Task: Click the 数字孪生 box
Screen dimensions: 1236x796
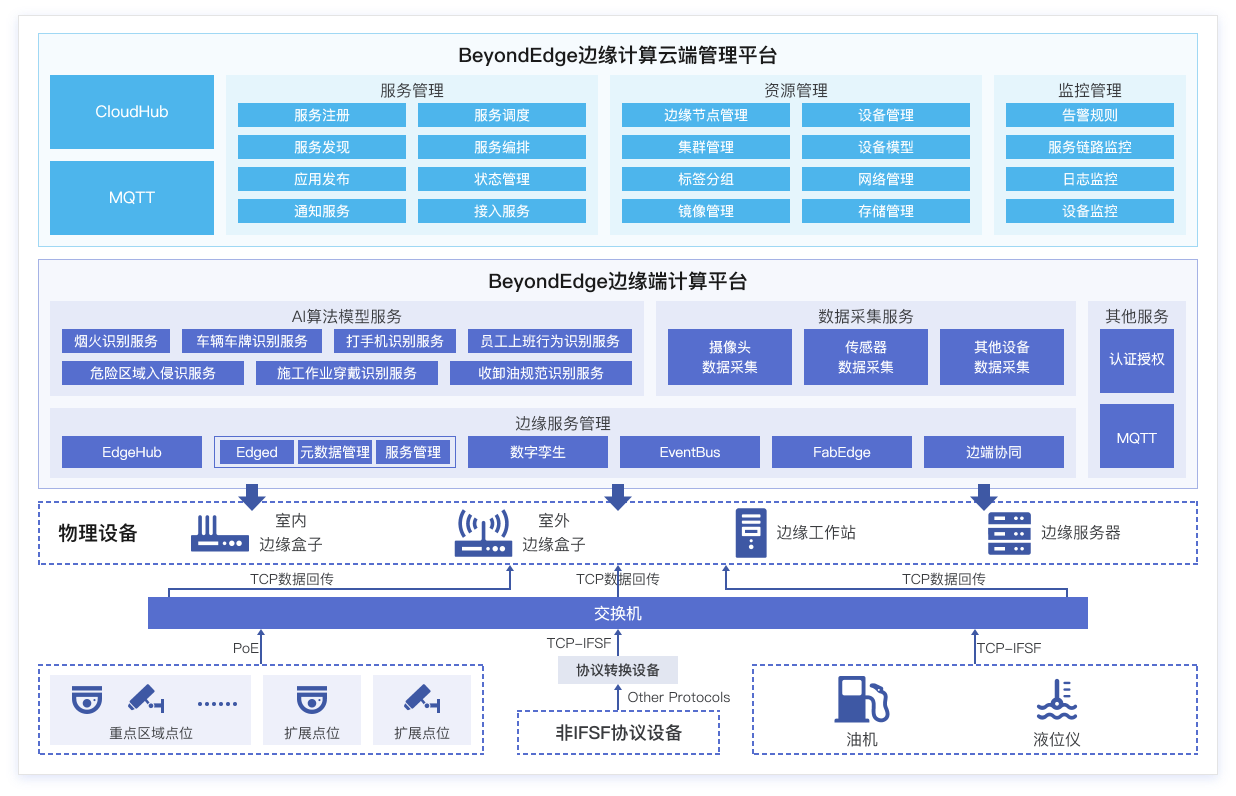Action: [538, 452]
